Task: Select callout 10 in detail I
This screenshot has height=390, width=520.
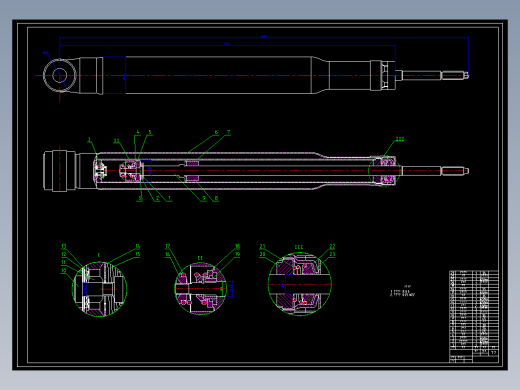Action: pyautogui.click(x=64, y=271)
